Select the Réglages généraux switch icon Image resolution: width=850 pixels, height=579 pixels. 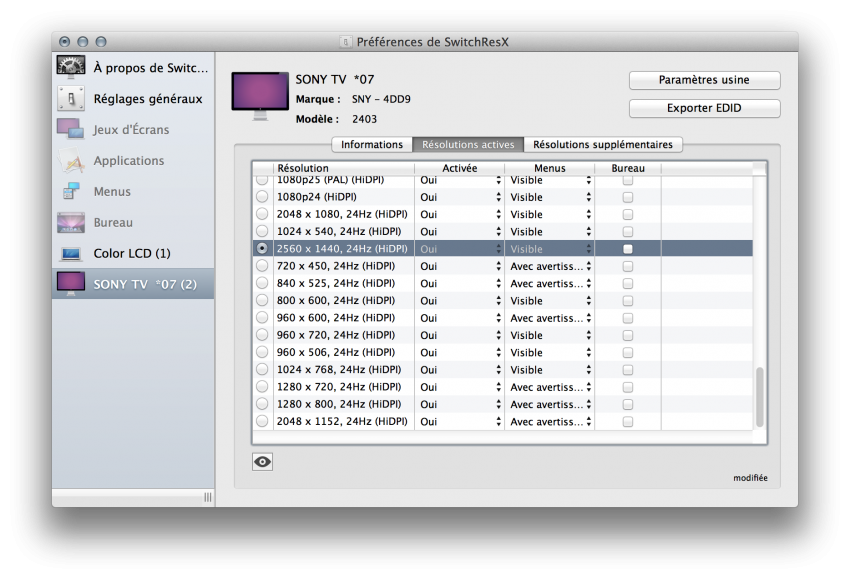coord(71,99)
